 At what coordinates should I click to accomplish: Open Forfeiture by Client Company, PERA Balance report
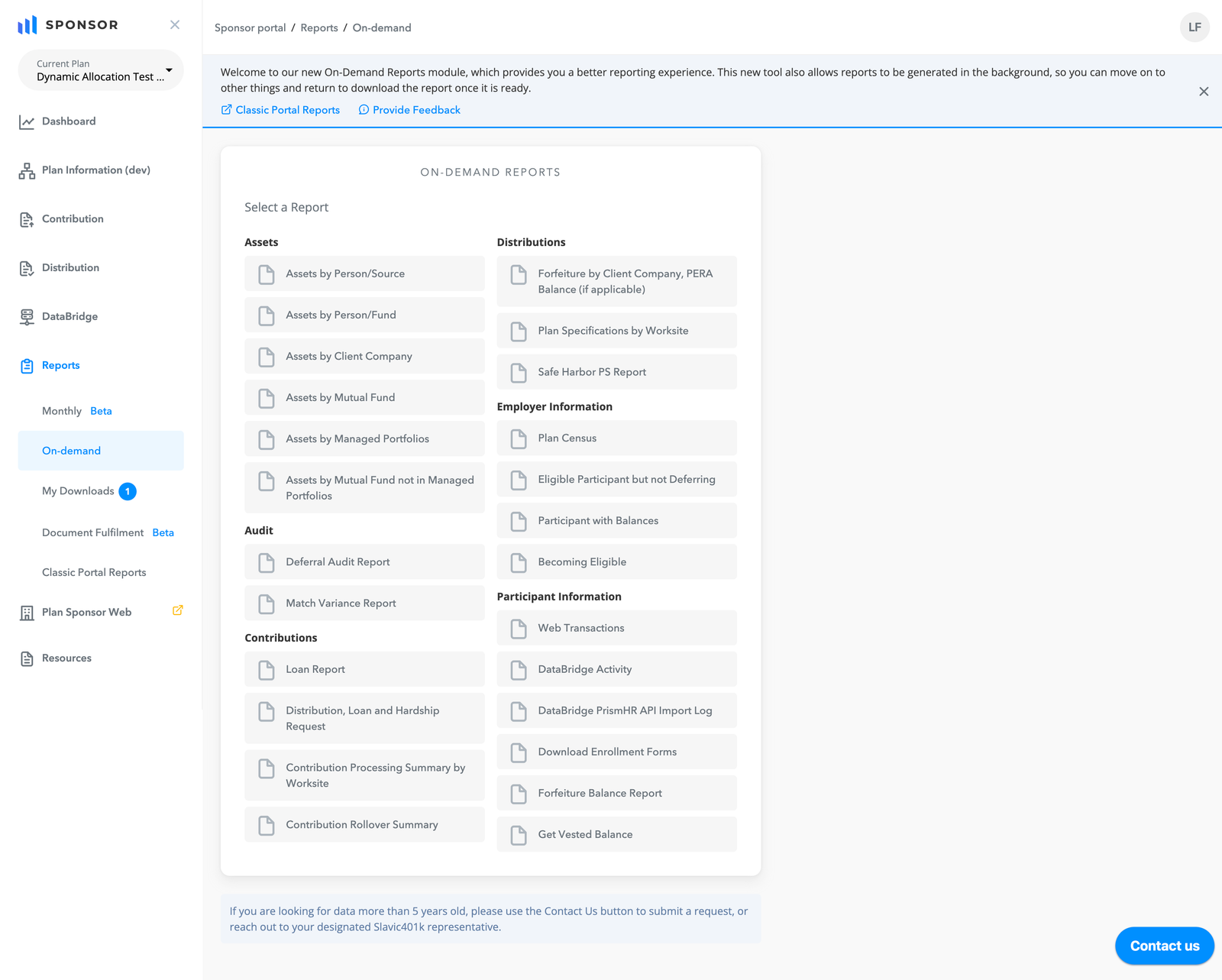tap(616, 281)
